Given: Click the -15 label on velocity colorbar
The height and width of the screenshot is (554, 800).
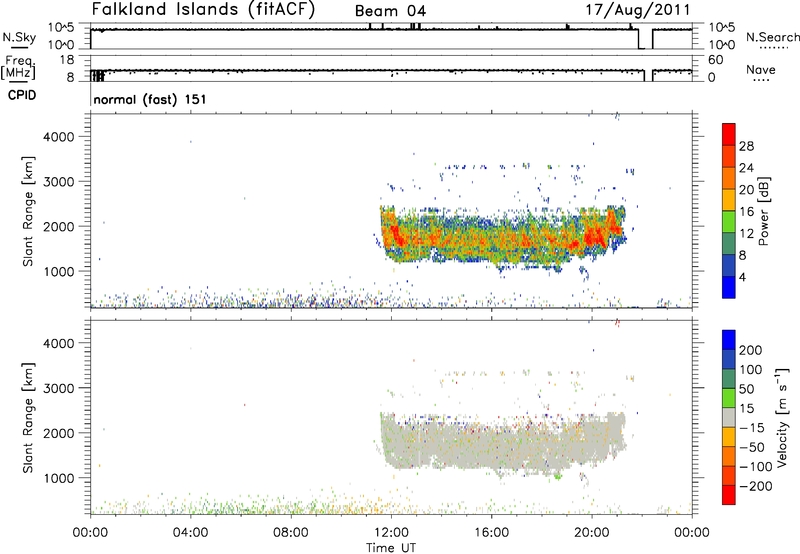Looking at the screenshot, I should pyautogui.click(x=752, y=427).
